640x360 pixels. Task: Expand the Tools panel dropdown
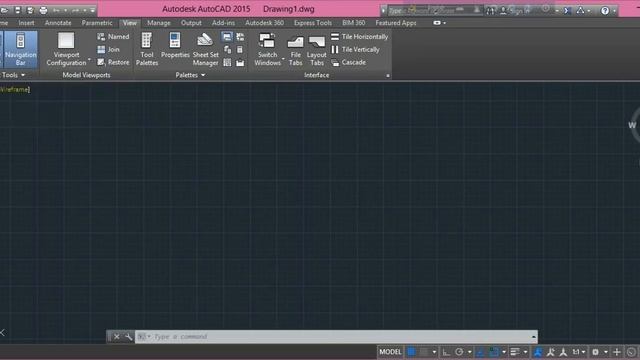pyautogui.click(x=13, y=75)
